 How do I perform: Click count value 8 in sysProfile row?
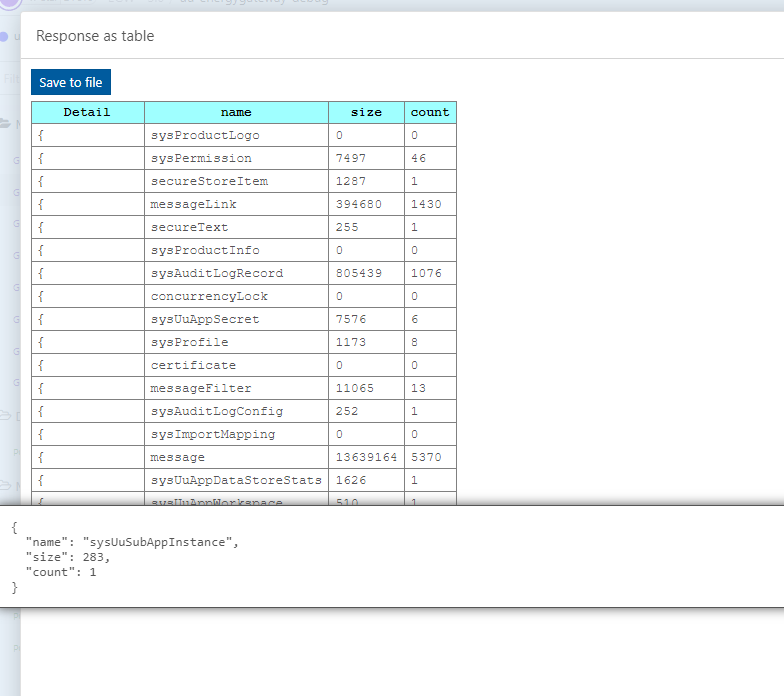[x=414, y=342]
